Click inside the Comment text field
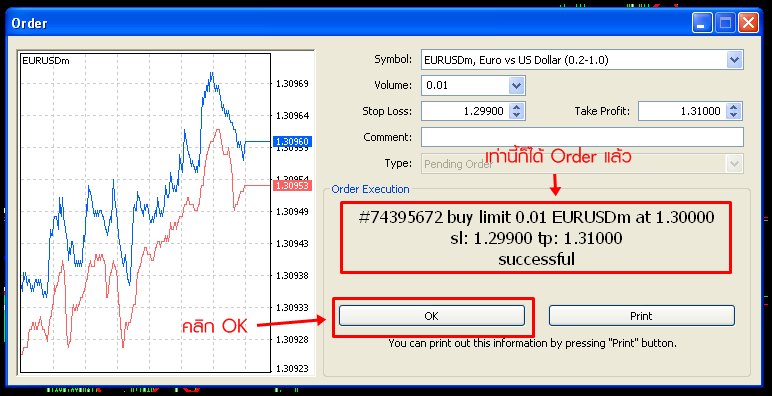This screenshot has height=396, width=772. coord(582,137)
